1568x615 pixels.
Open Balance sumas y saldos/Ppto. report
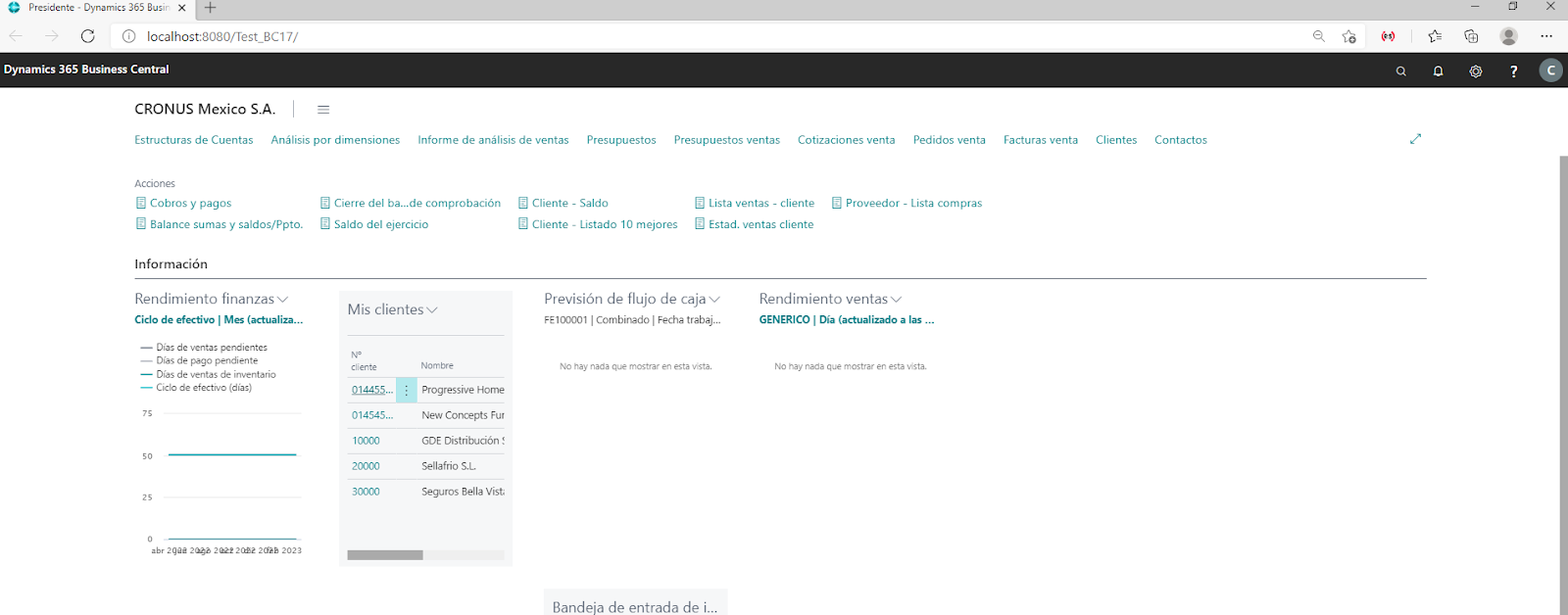[x=219, y=224]
